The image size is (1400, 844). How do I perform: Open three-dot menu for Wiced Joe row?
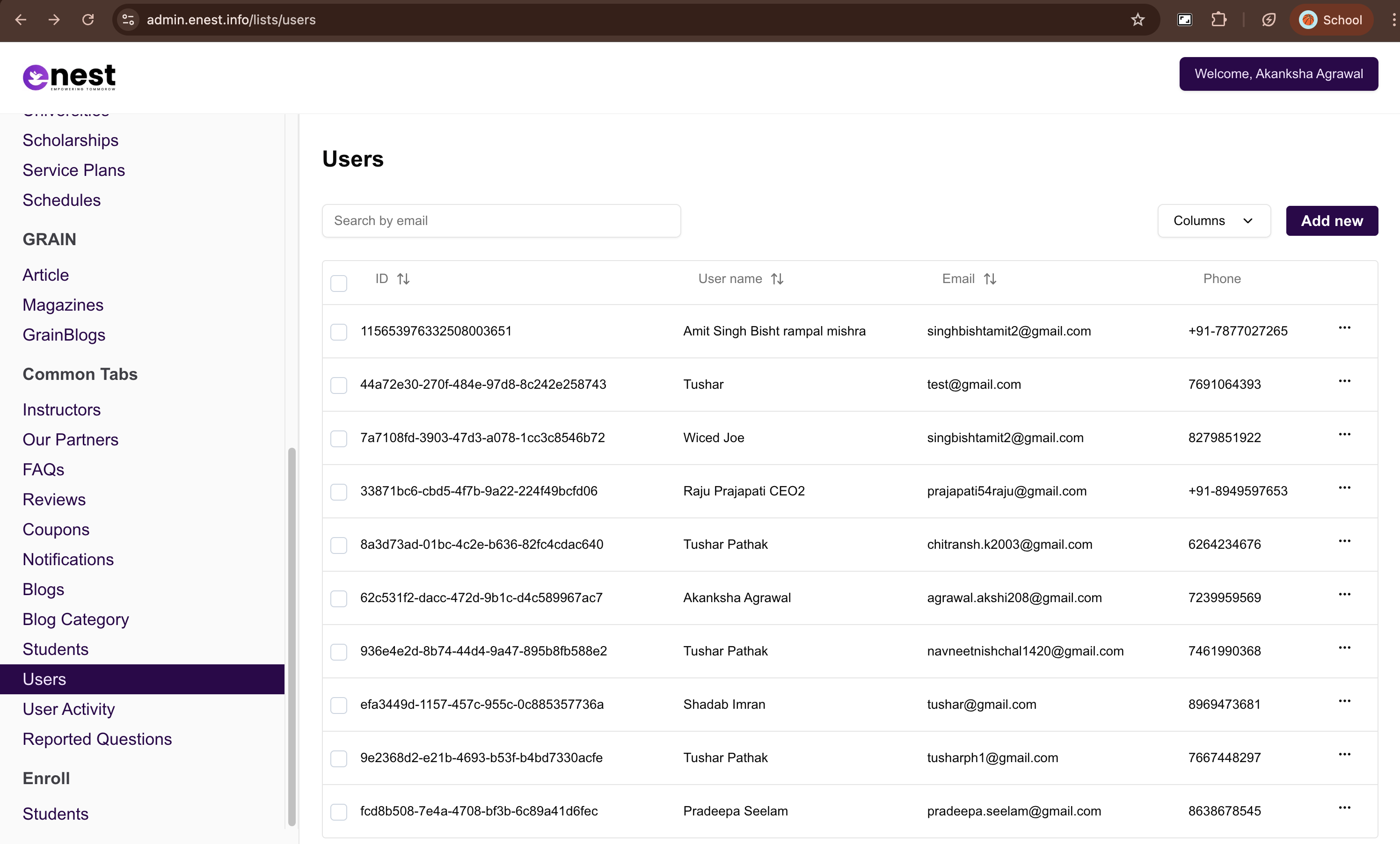click(1344, 435)
